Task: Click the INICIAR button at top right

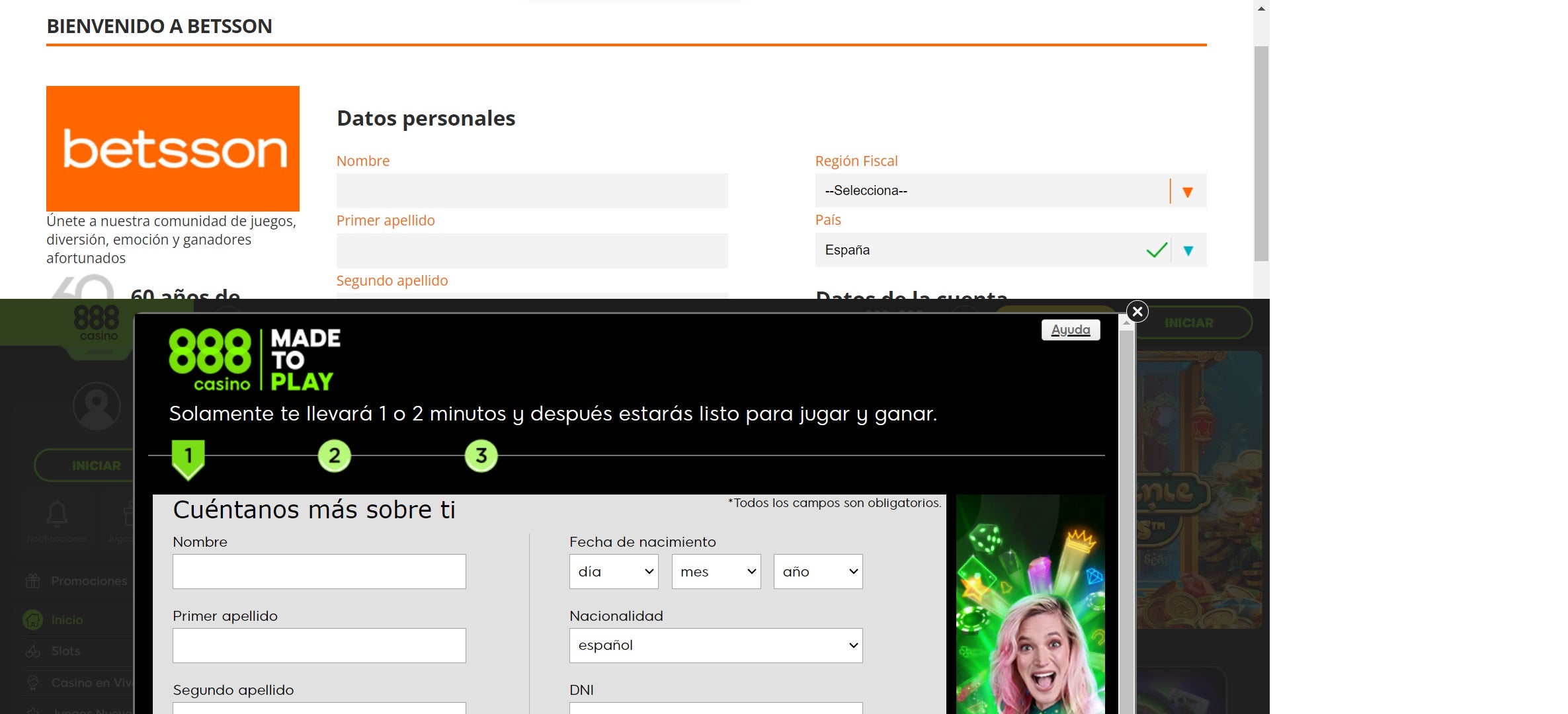Action: click(1193, 323)
